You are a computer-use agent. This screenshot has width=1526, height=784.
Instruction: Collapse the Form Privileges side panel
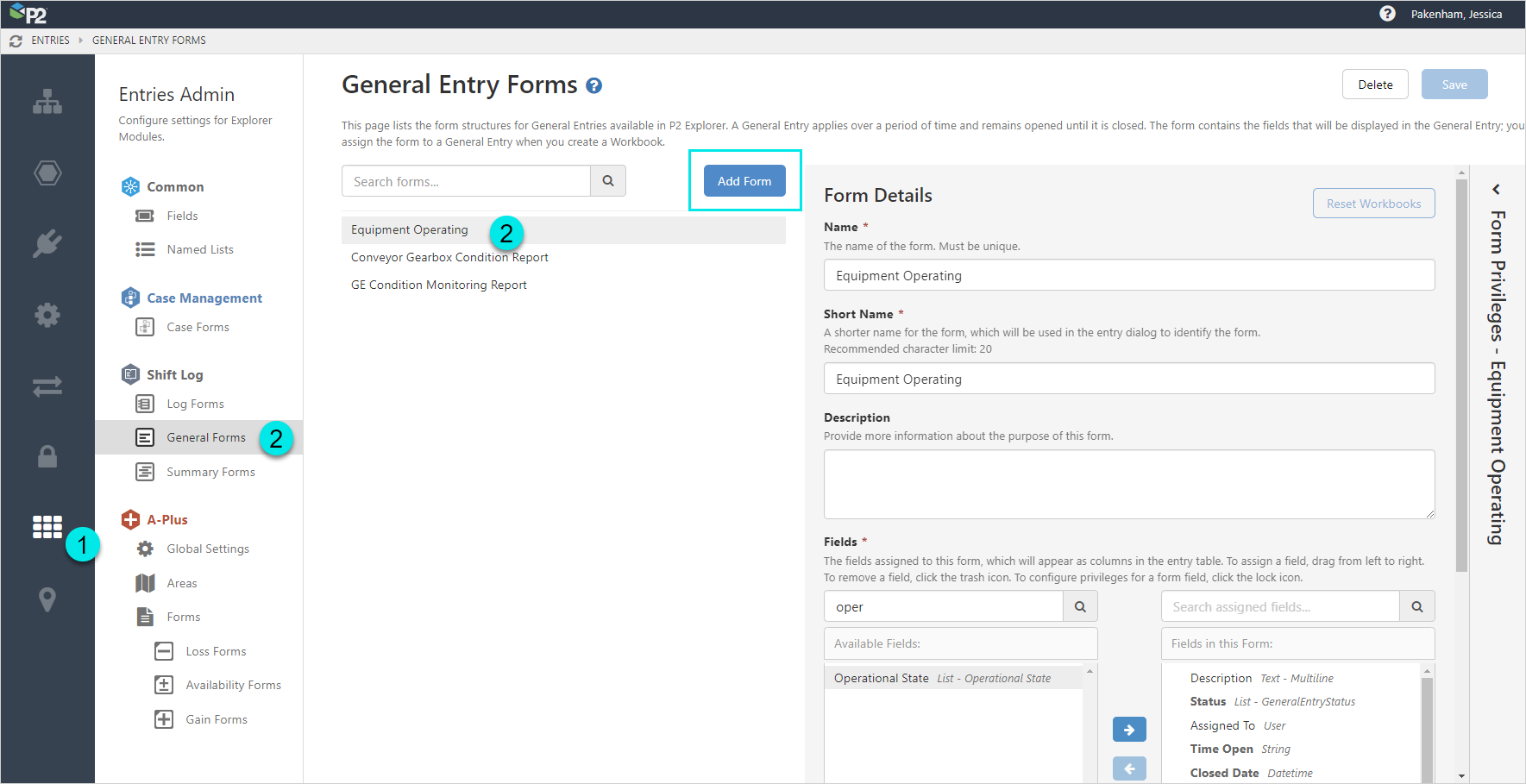[x=1497, y=189]
